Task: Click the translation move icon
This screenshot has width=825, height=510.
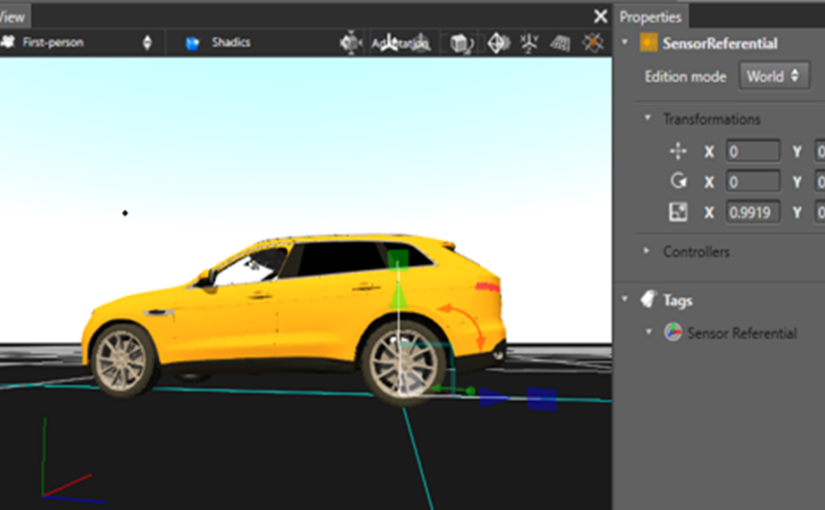Action: pyautogui.click(x=678, y=151)
